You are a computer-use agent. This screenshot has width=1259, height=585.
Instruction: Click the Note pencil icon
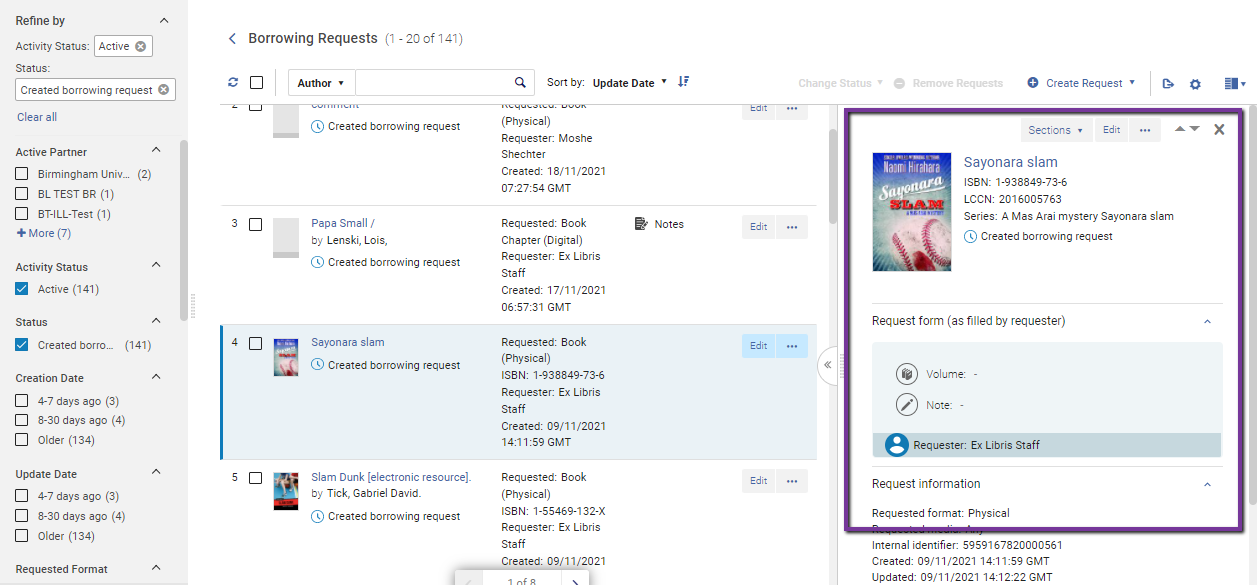pyautogui.click(x=907, y=405)
